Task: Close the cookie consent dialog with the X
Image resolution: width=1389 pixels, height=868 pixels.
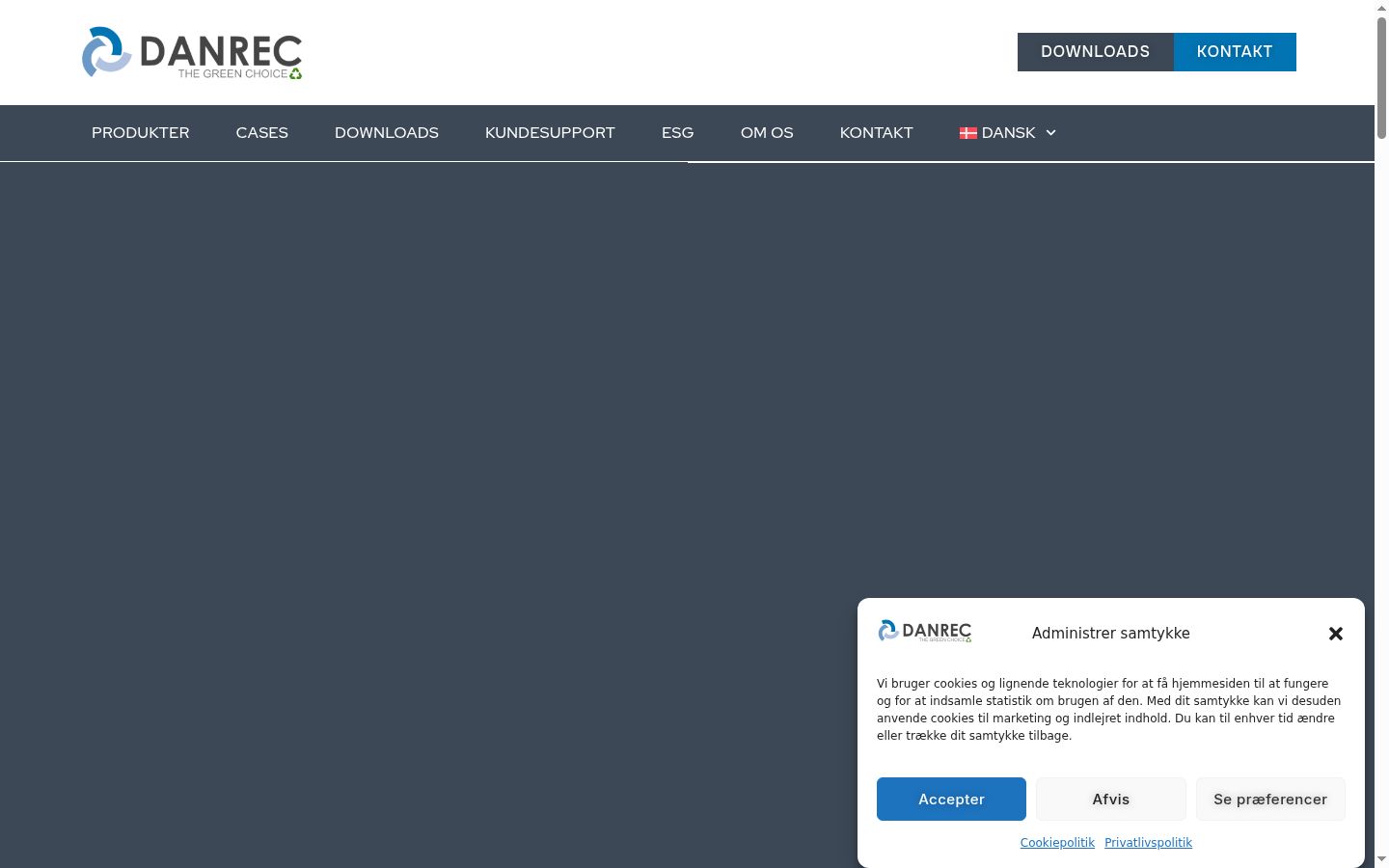Action: [x=1335, y=634]
